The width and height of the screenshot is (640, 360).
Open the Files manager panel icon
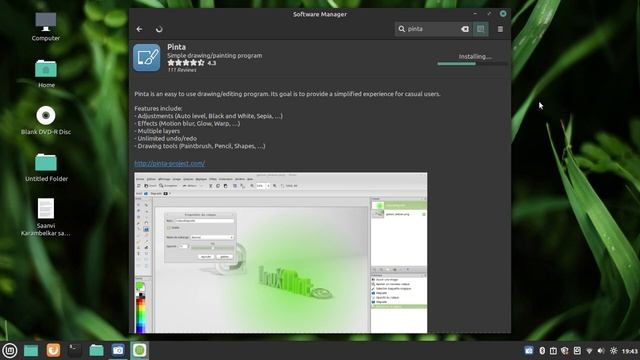(96, 350)
